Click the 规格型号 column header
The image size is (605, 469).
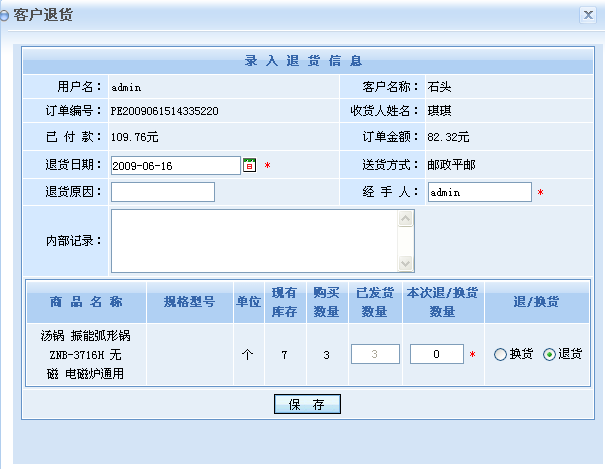(x=189, y=301)
